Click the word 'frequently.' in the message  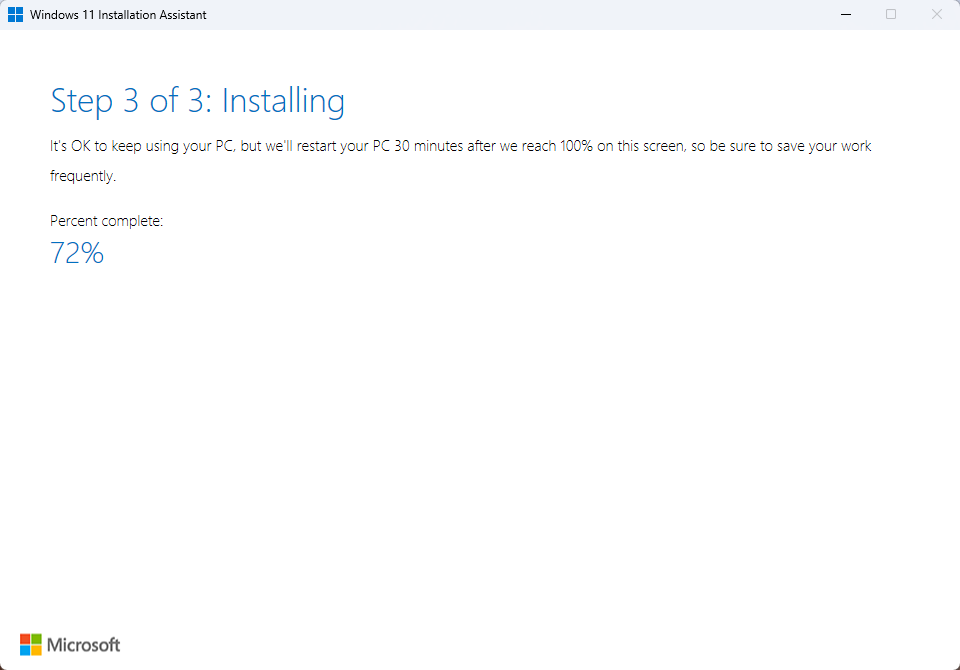[83, 176]
